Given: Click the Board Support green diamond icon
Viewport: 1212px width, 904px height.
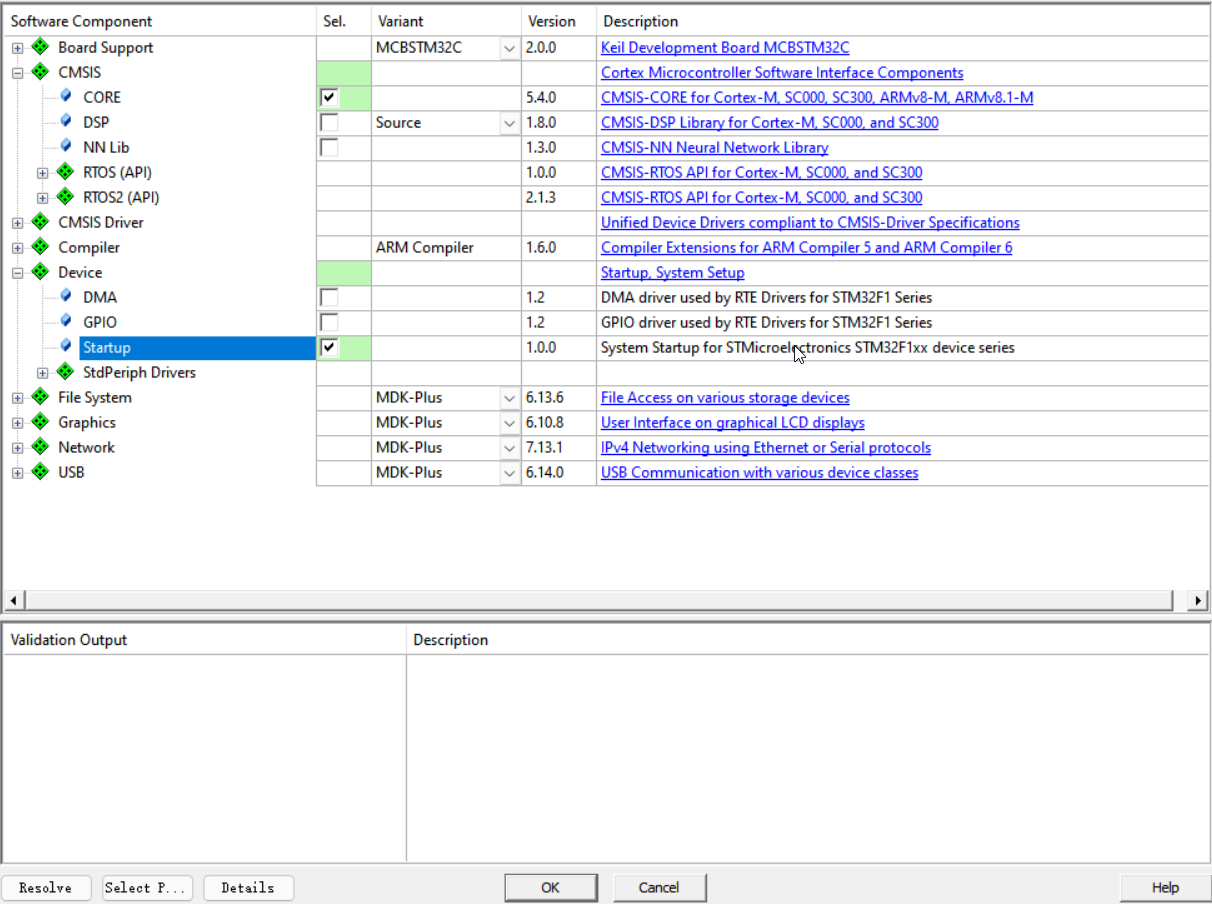Looking at the screenshot, I should 40,47.
